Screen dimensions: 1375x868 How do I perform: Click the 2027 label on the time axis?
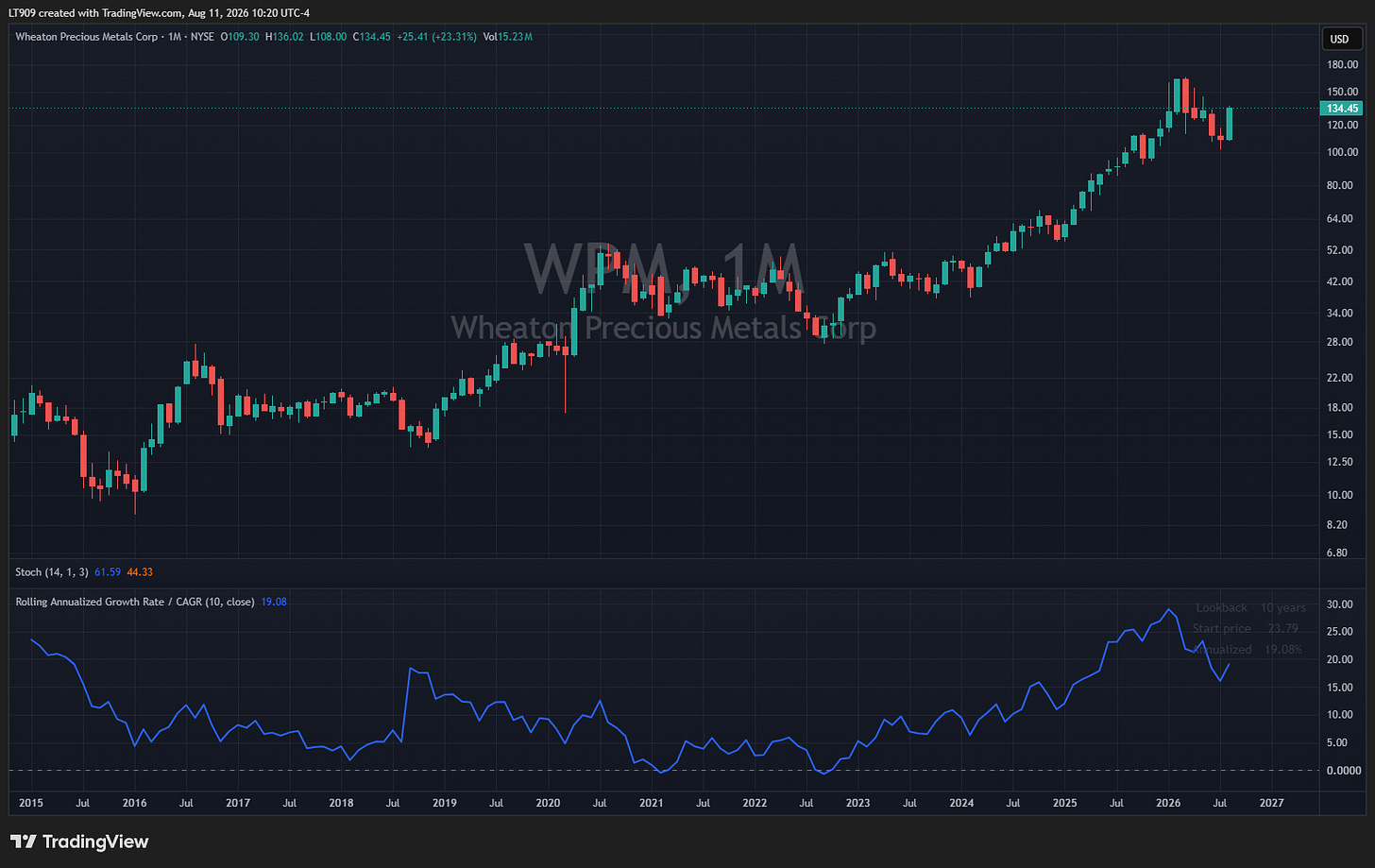pos(1271,803)
